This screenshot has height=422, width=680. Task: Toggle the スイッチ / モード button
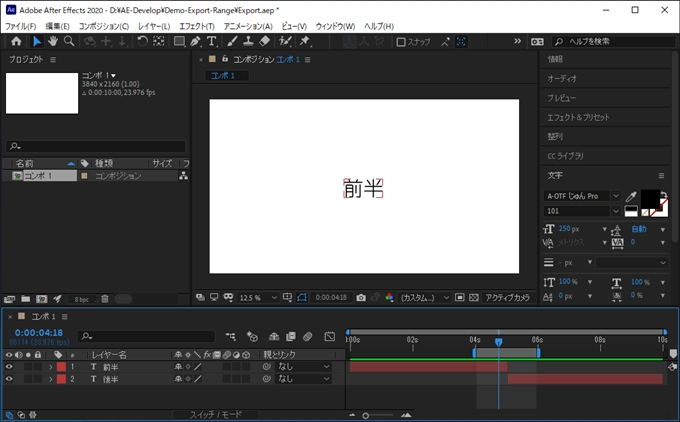[x=216, y=415]
